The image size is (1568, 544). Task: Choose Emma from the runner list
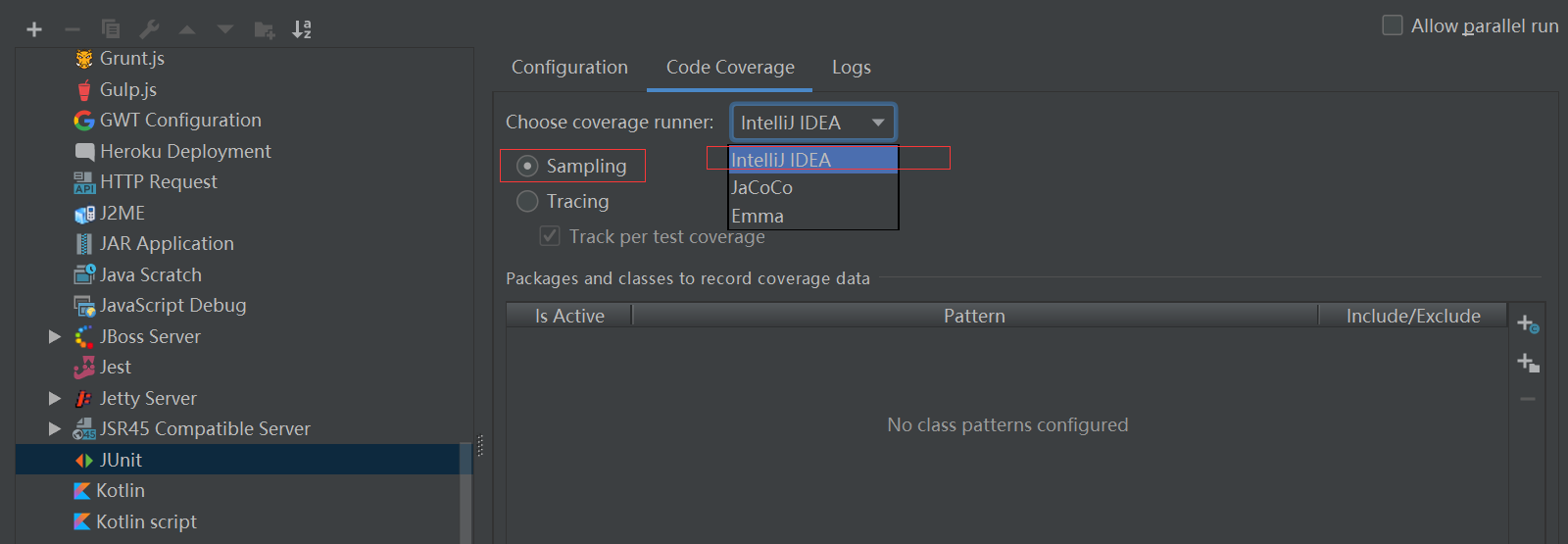[x=813, y=216]
